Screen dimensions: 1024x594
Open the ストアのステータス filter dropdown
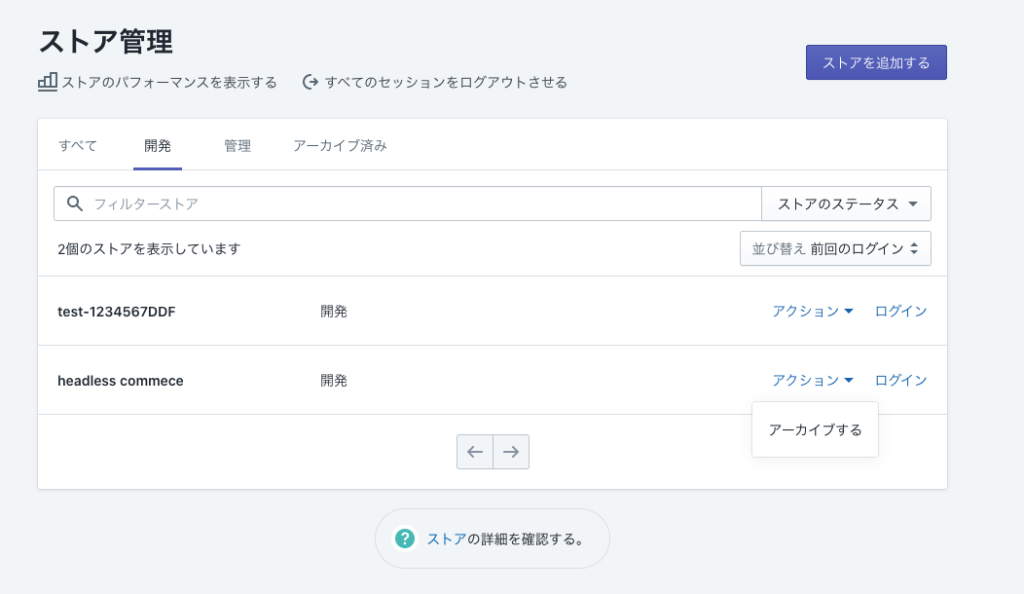pyautogui.click(x=846, y=204)
